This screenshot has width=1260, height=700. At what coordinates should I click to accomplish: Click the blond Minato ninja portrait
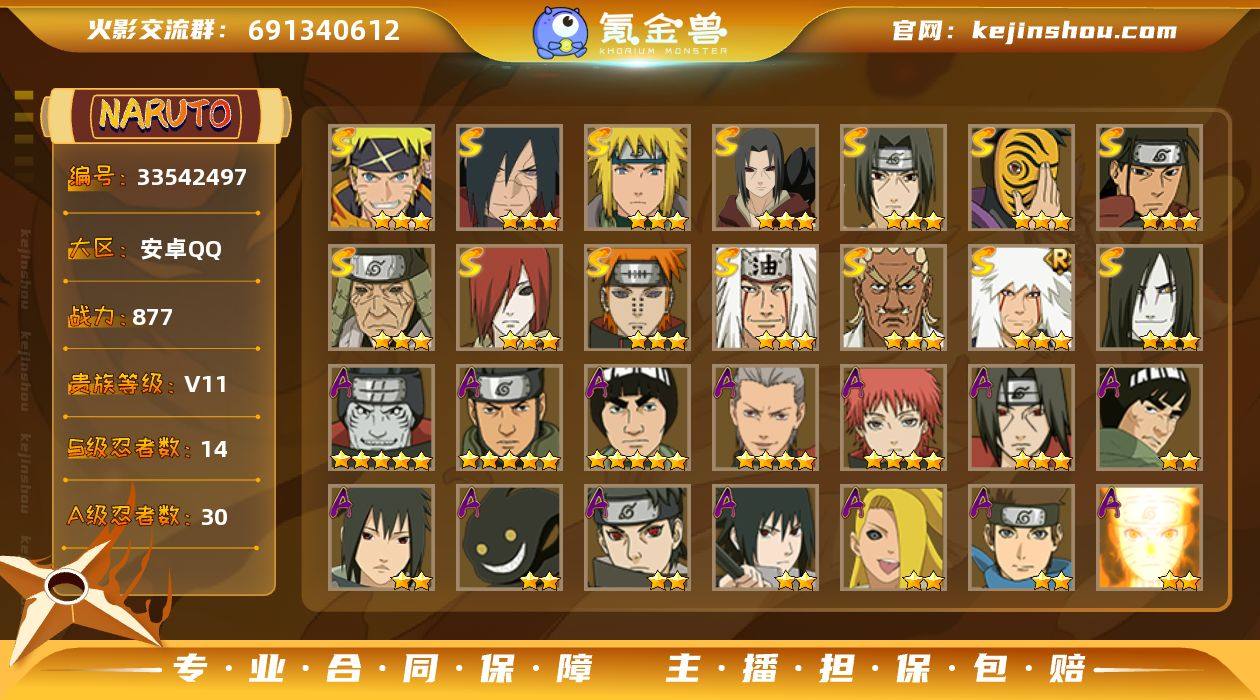pos(637,178)
